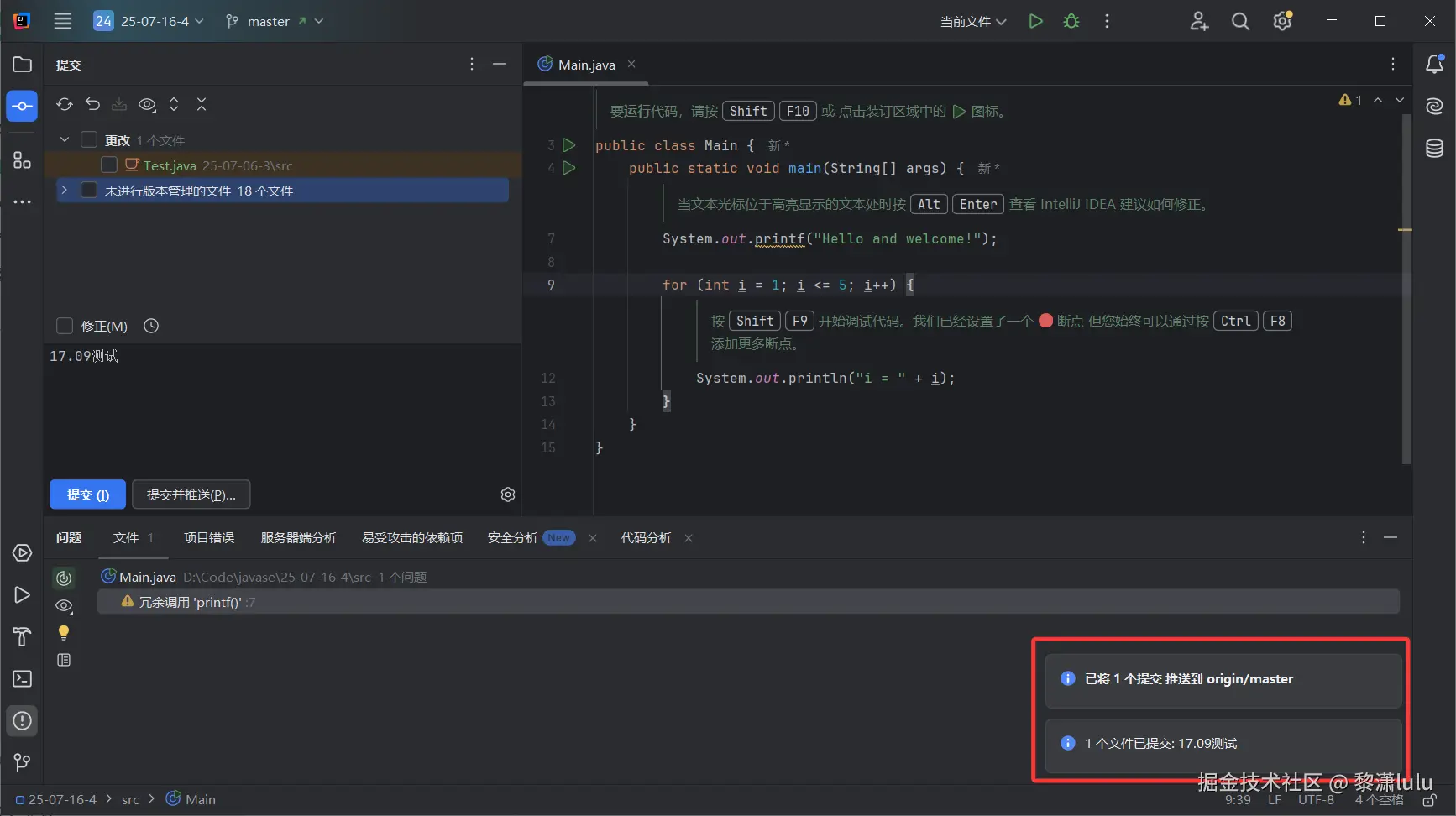Open the Services tool window
The height and width of the screenshot is (816, 1456).
22,552
